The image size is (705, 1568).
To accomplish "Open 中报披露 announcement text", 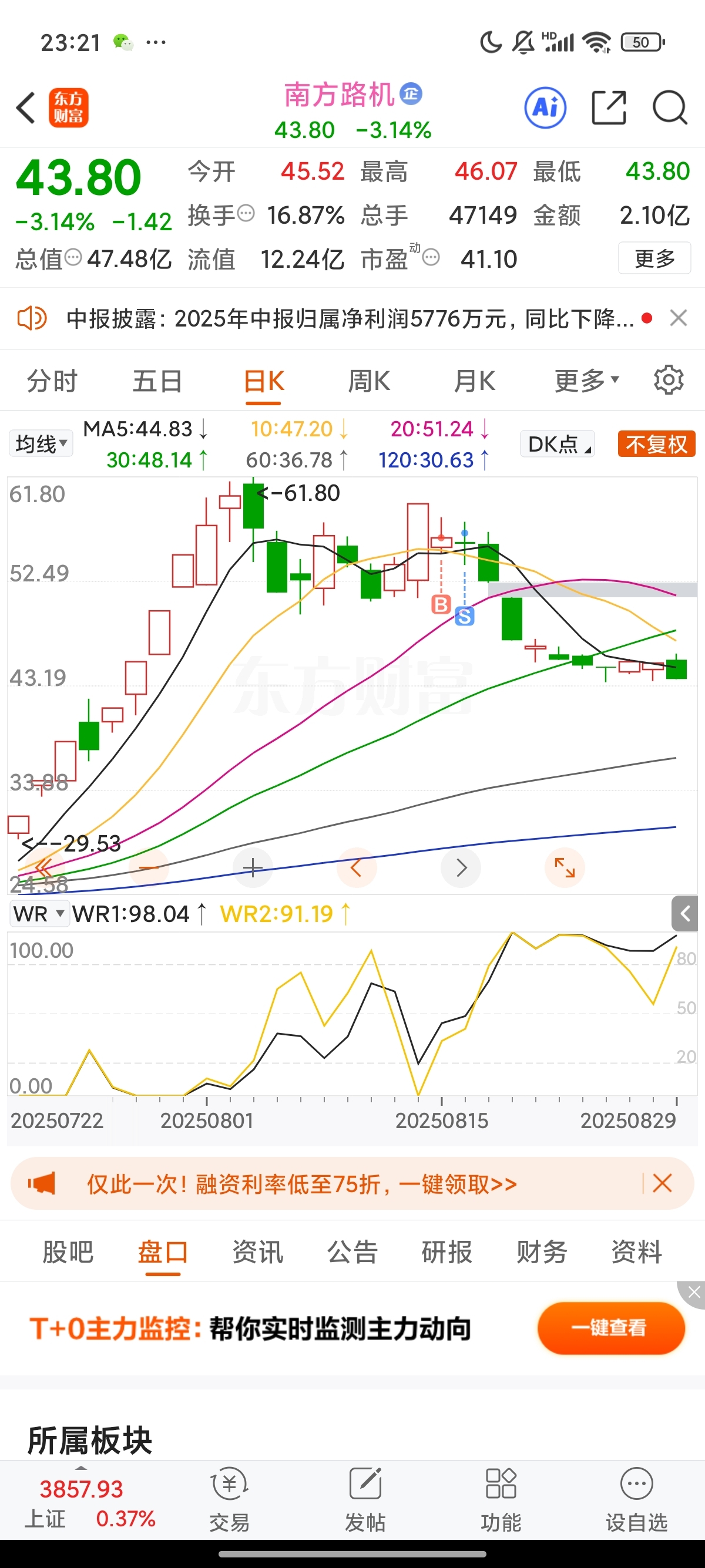I will 350,318.
